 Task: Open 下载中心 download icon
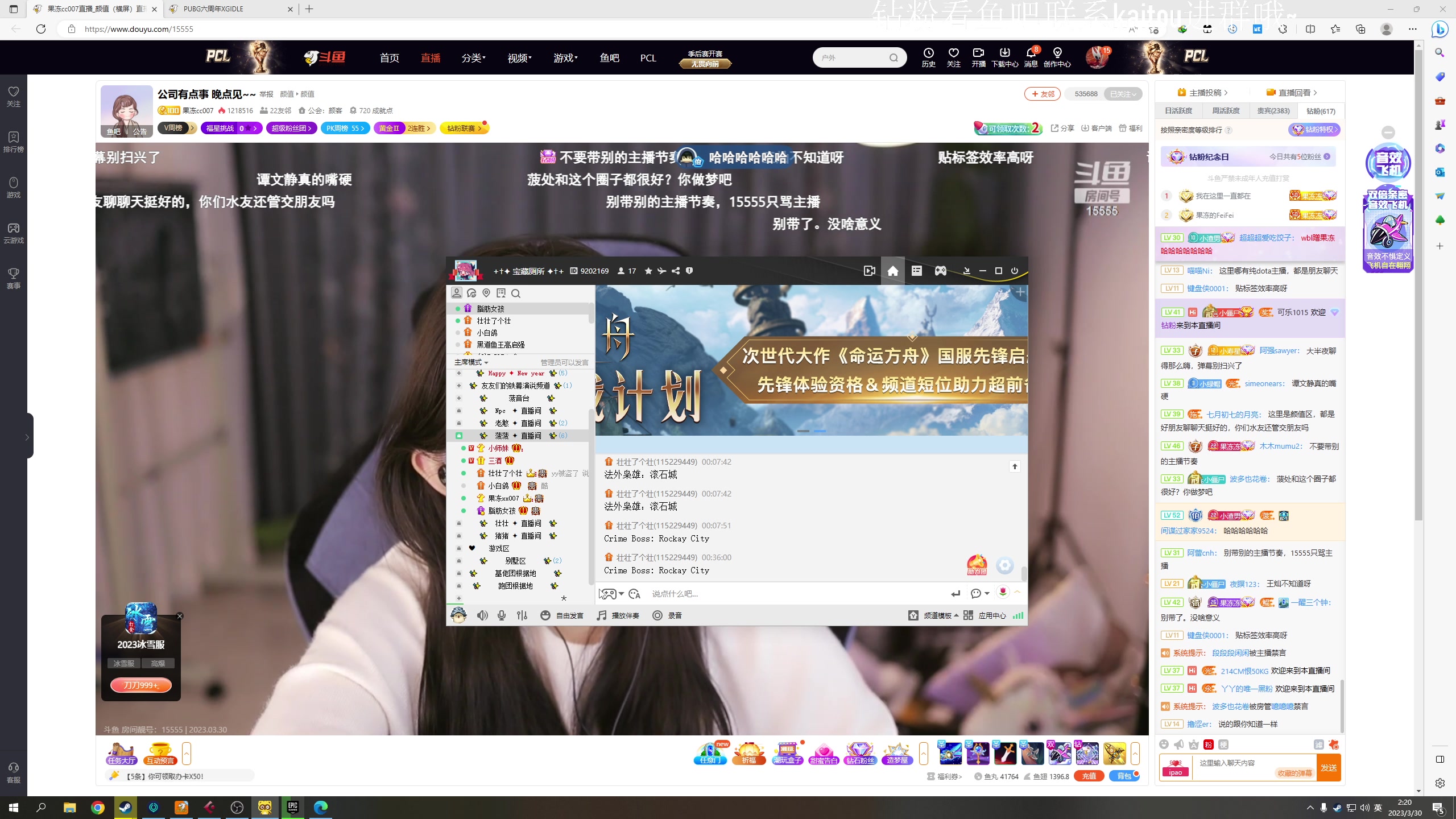coord(1004,57)
